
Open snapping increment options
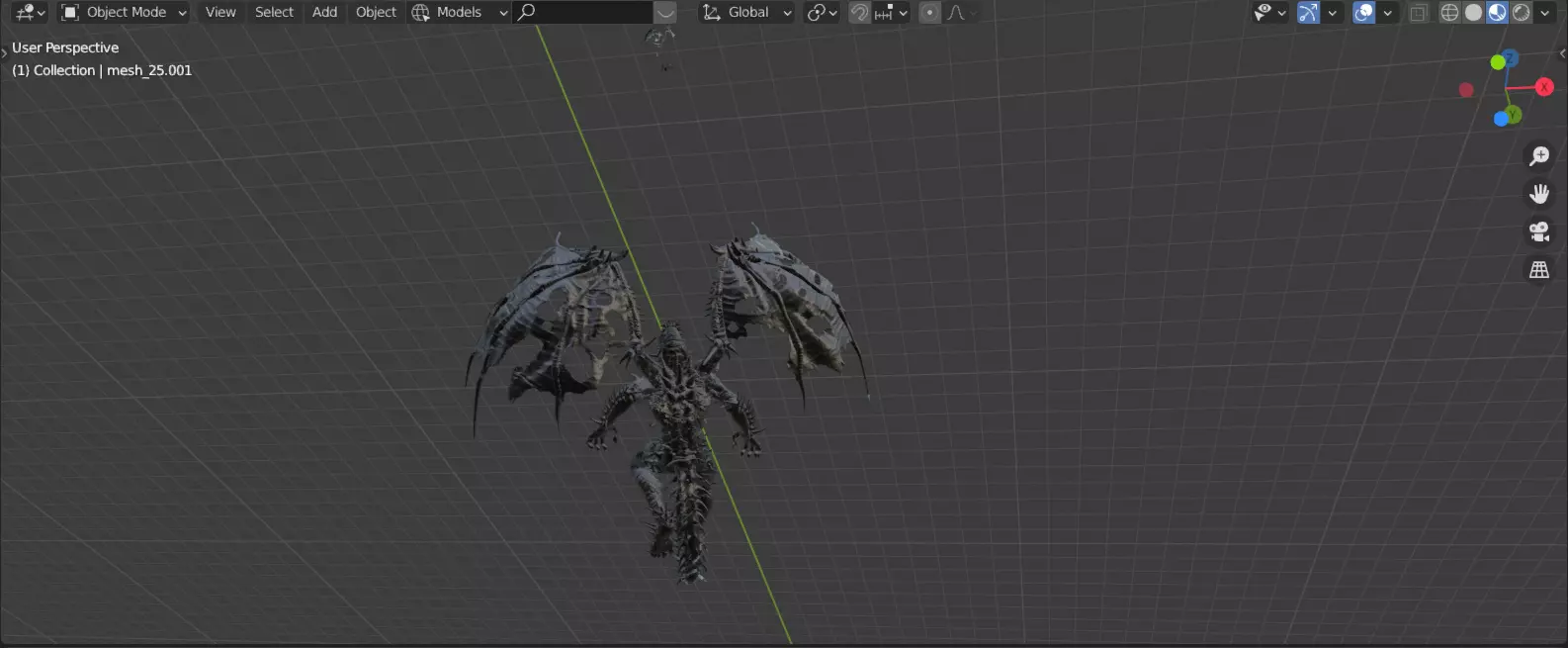coord(891,12)
